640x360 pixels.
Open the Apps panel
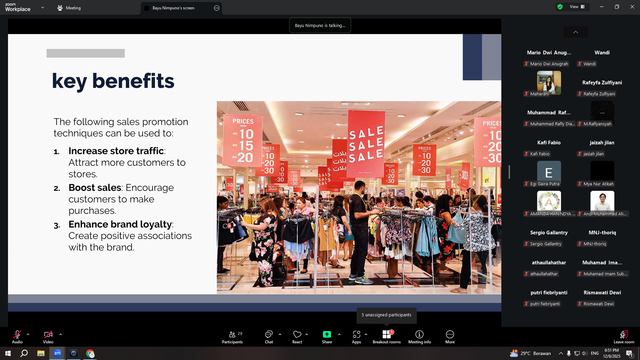point(356,337)
